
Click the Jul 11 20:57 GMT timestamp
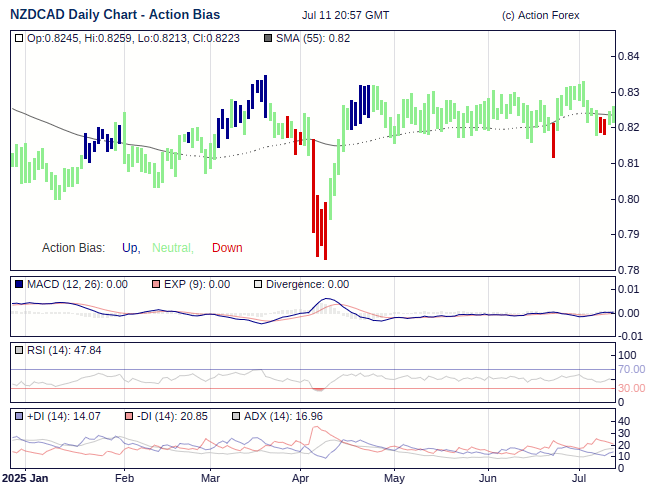click(346, 15)
